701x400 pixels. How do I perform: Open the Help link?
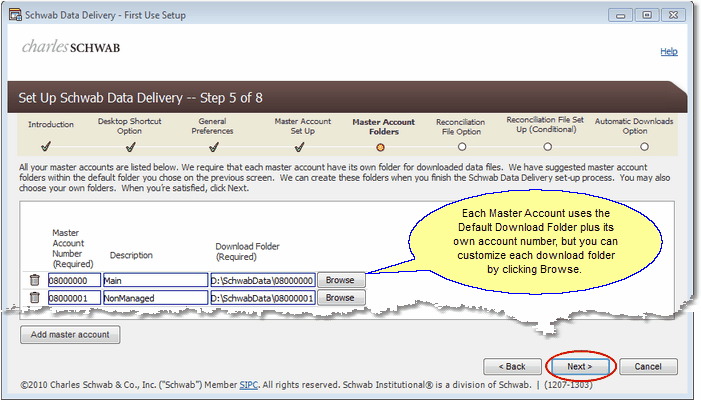669,51
